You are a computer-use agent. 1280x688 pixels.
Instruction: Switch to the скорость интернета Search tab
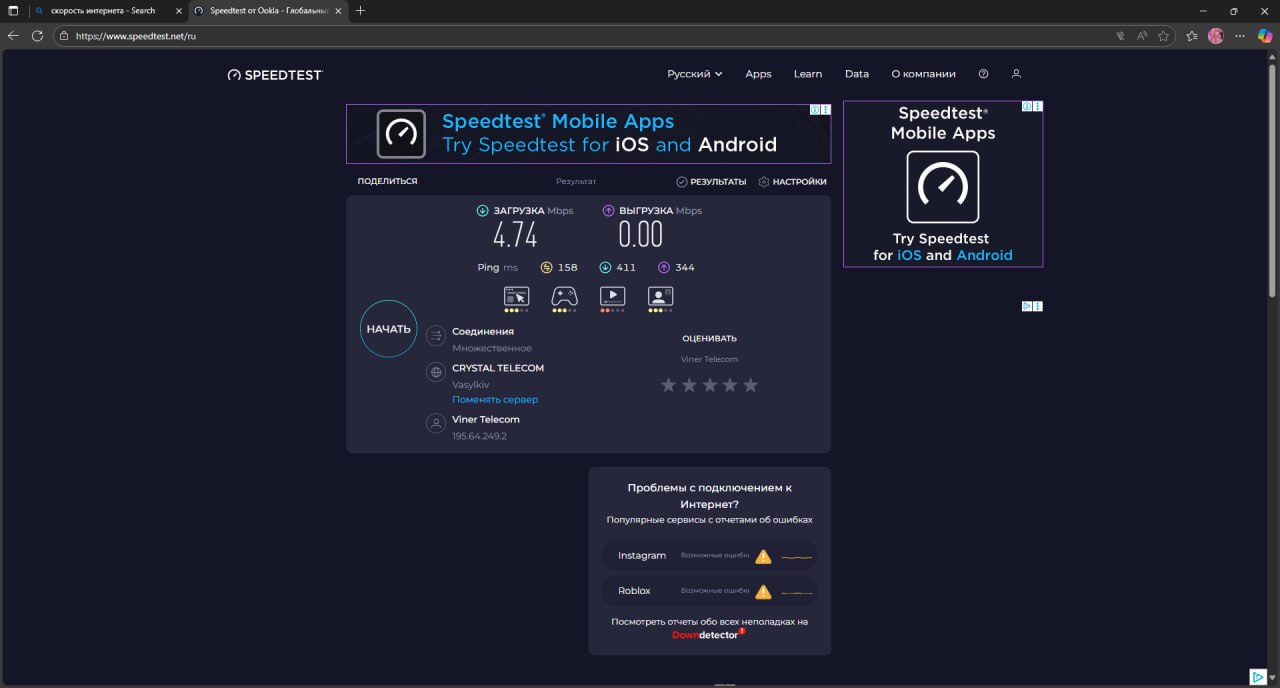[103, 11]
